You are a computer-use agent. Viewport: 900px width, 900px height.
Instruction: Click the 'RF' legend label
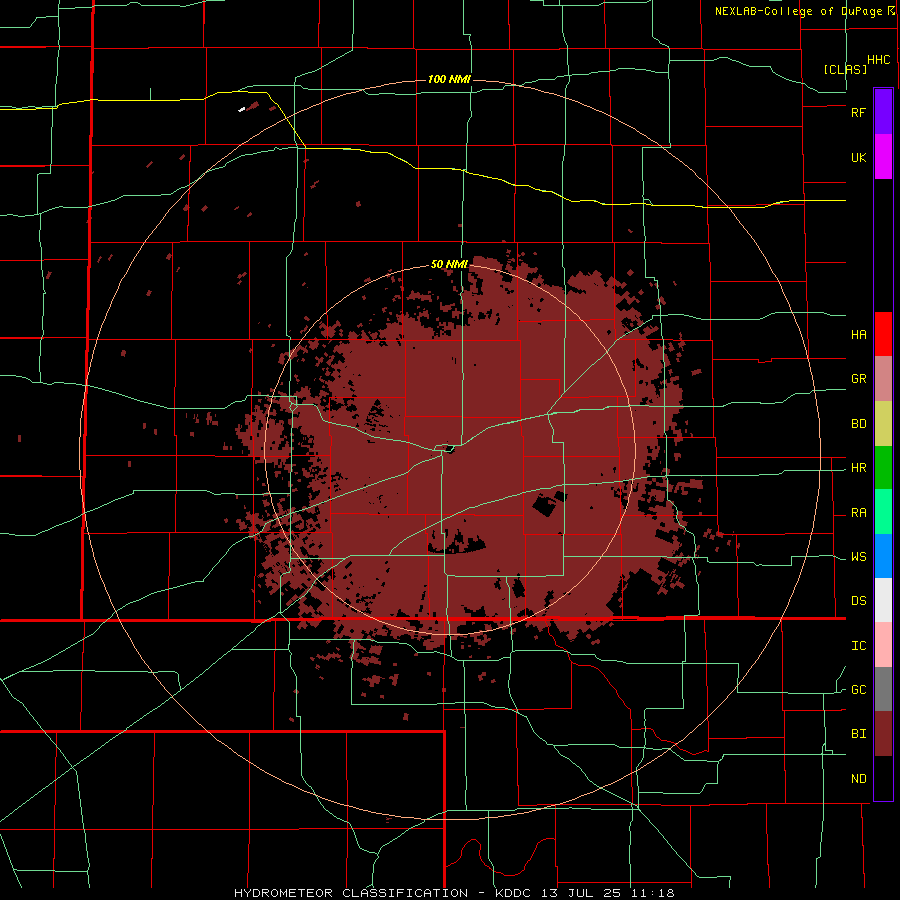858,112
